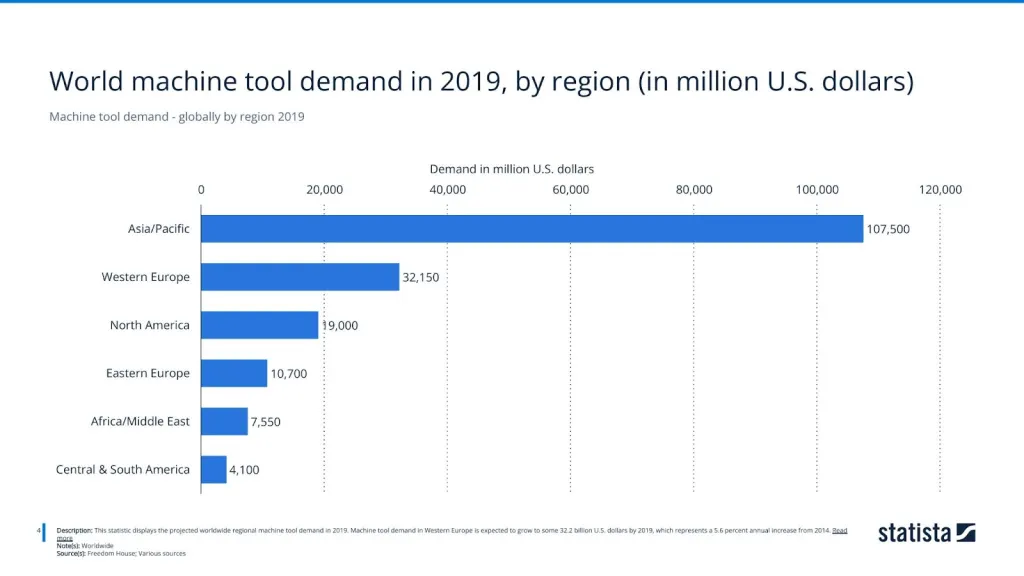Select the Central & South America bar

[214, 469]
